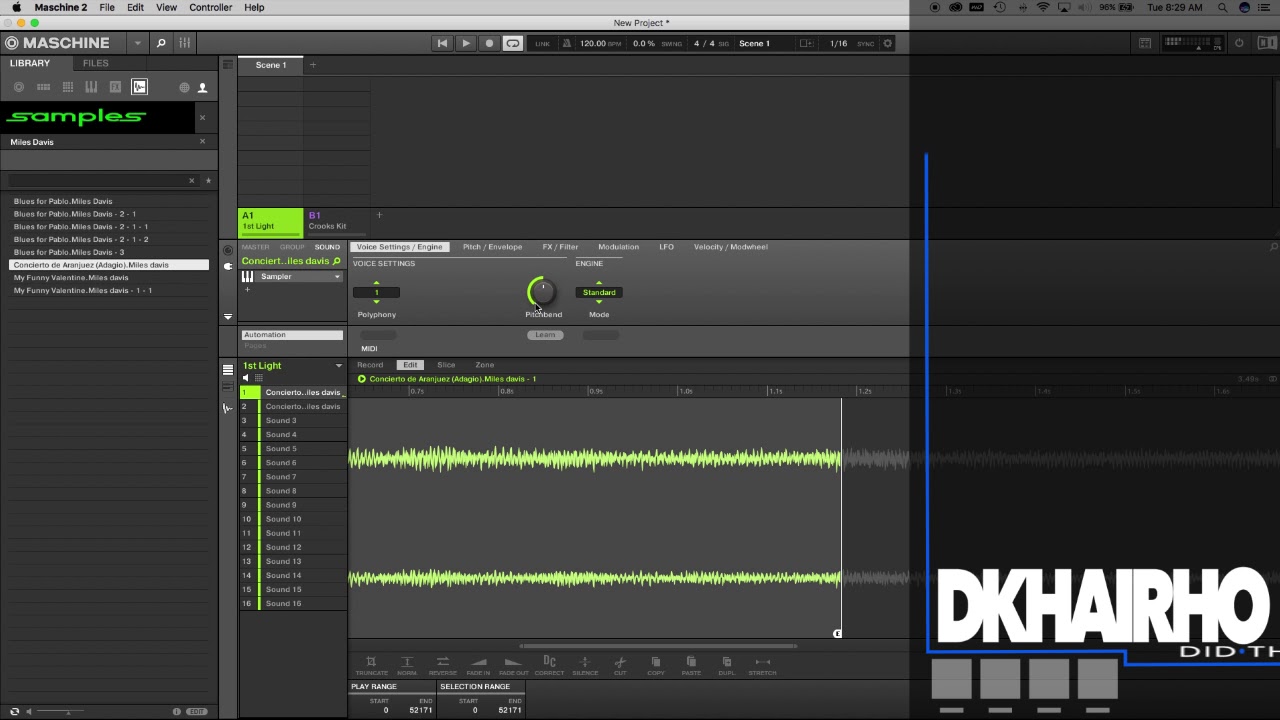The width and height of the screenshot is (1280, 720).
Task: Start playback with the Play button
Action: point(465,43)
